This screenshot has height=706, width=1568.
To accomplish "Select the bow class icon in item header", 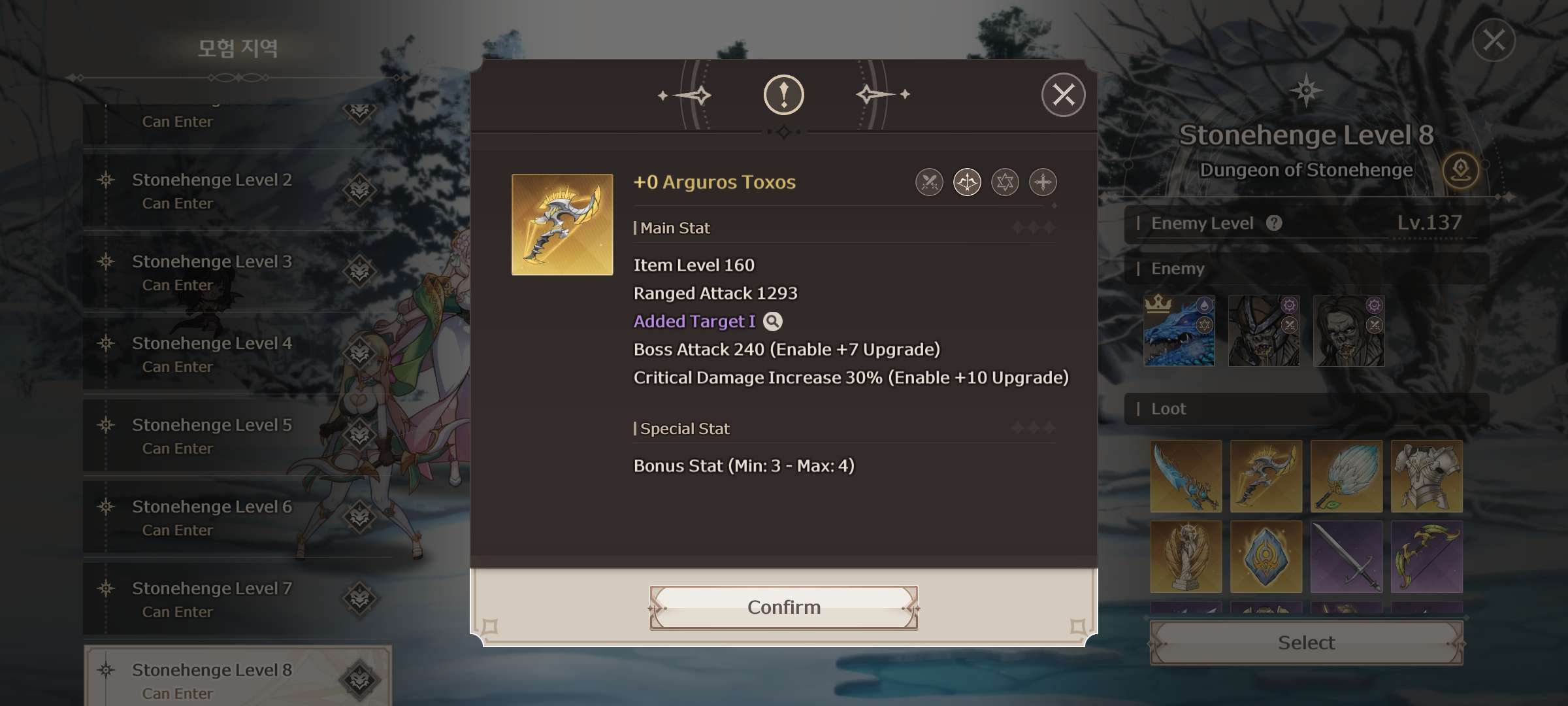I will [x=967, y=182].
